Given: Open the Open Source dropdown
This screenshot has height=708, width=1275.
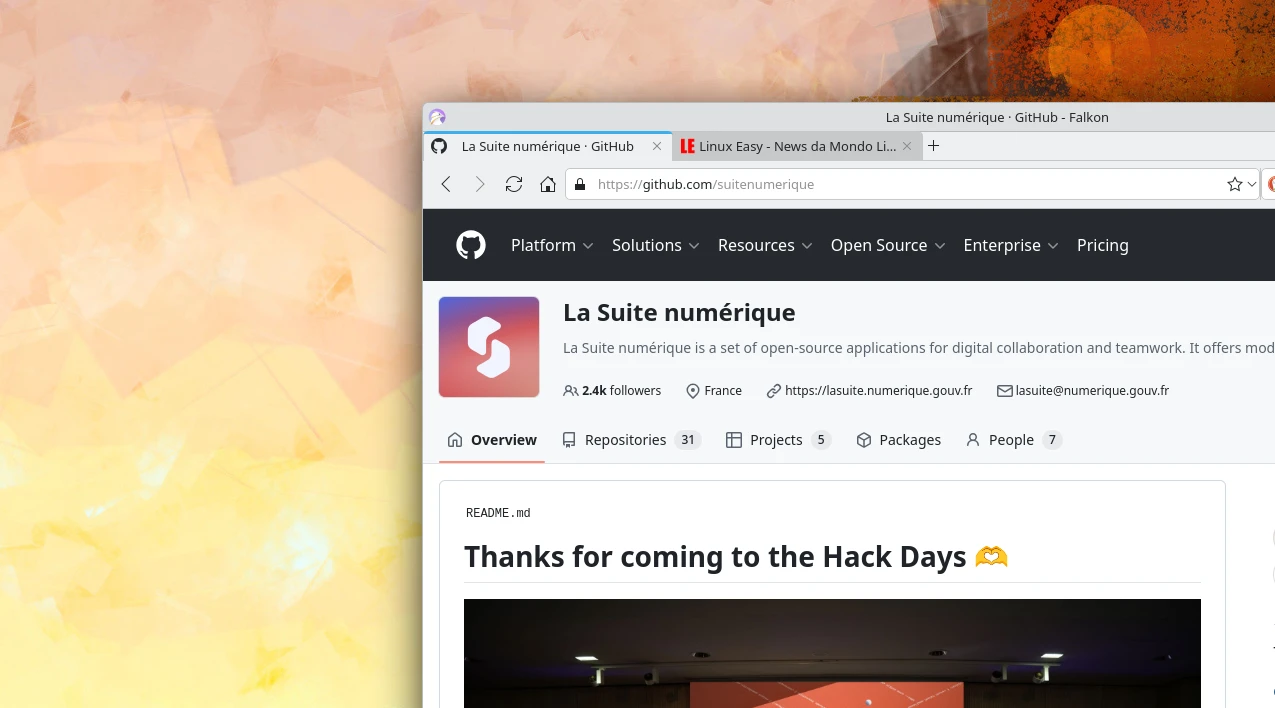Looking at the screenshot, I should pyautogui.click(x=888, y=245).
